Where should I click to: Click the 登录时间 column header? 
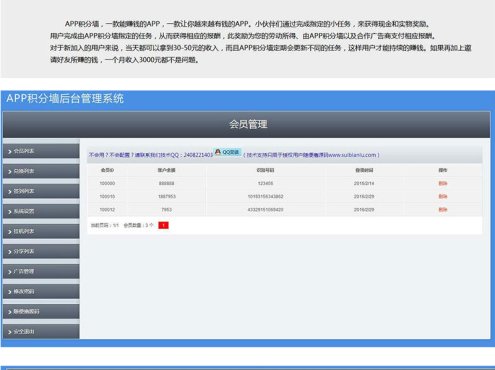(364, 170)
